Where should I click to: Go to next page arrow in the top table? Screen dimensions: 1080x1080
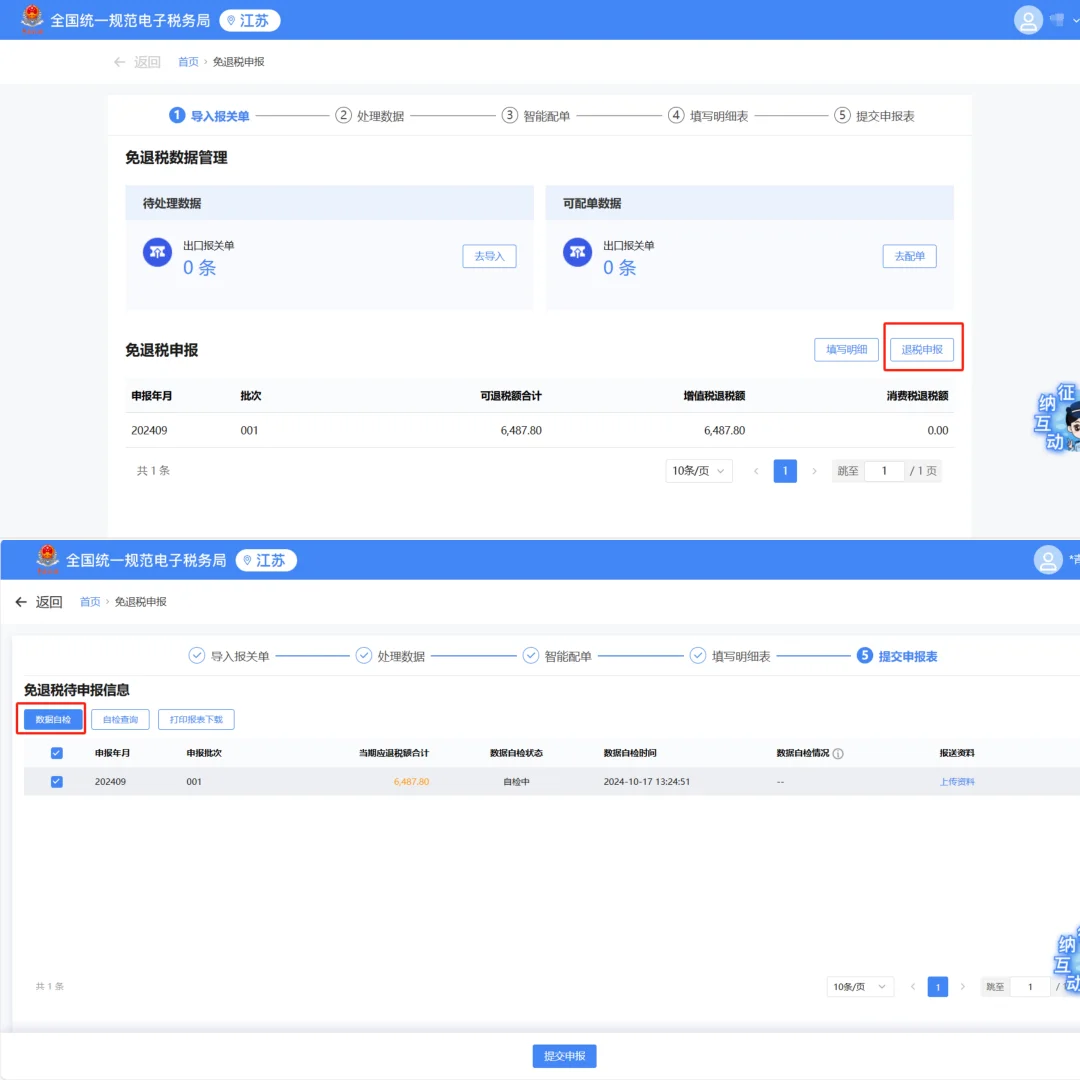tap(814, 471)
